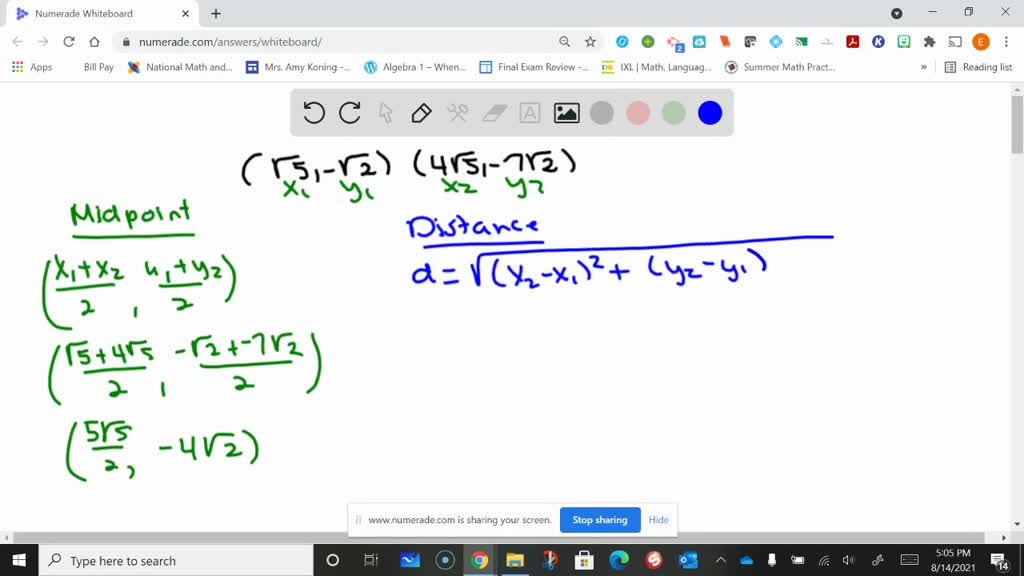Bookmark this page with the star icon
The image size is (1024, 576).
point(589,43)
